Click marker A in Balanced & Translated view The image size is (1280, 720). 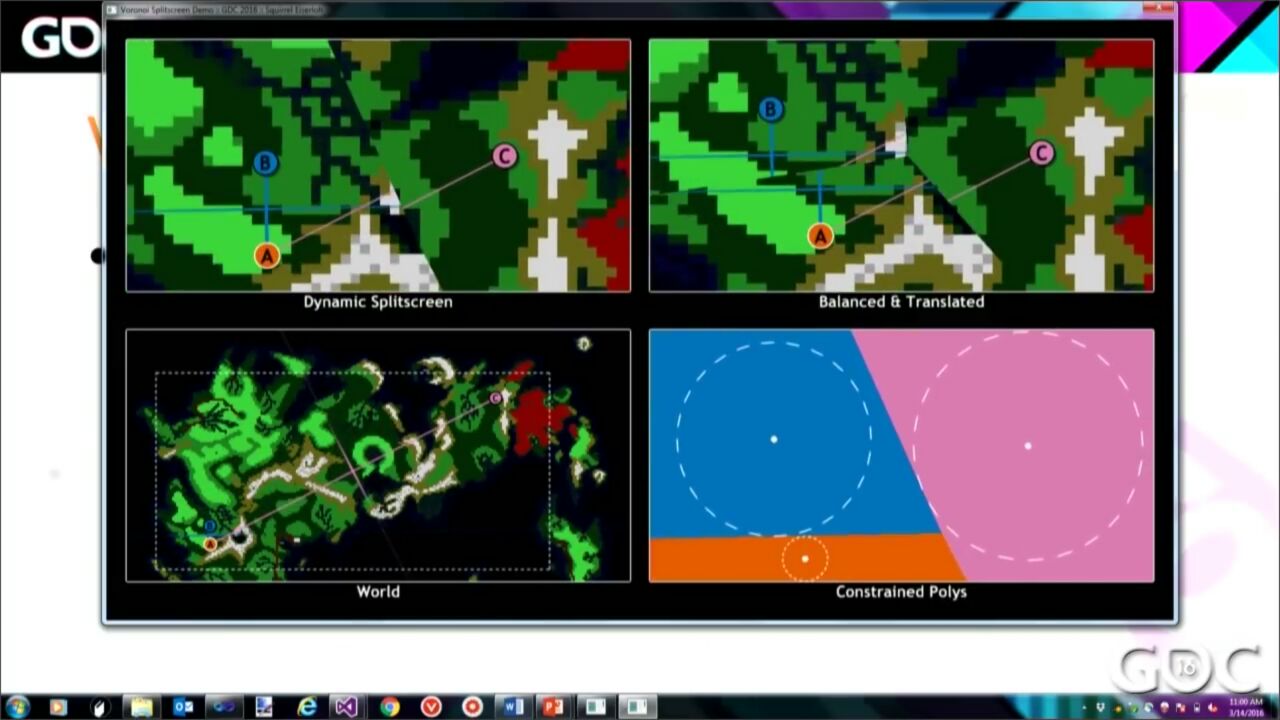point(820,237)
